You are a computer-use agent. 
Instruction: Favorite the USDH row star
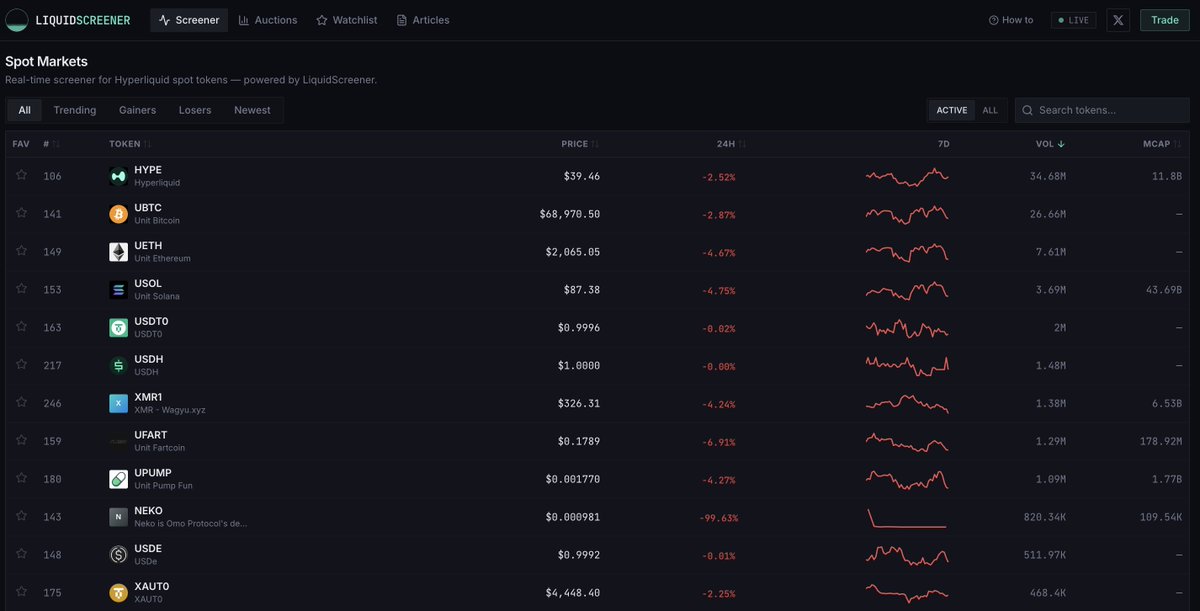click(21, 364)
